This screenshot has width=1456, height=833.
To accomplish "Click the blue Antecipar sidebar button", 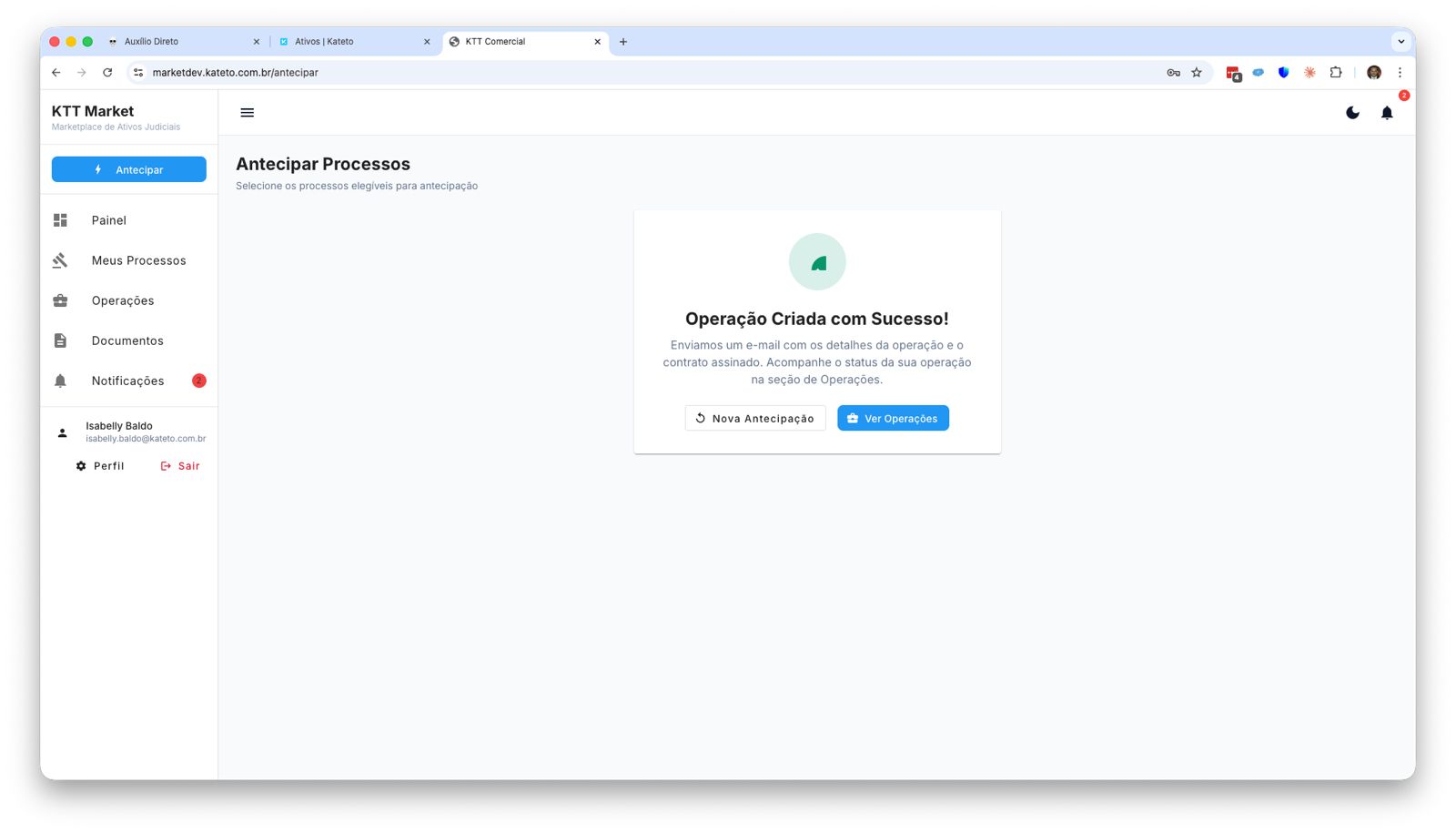I will pyautogui.click(x=128, y=169).
